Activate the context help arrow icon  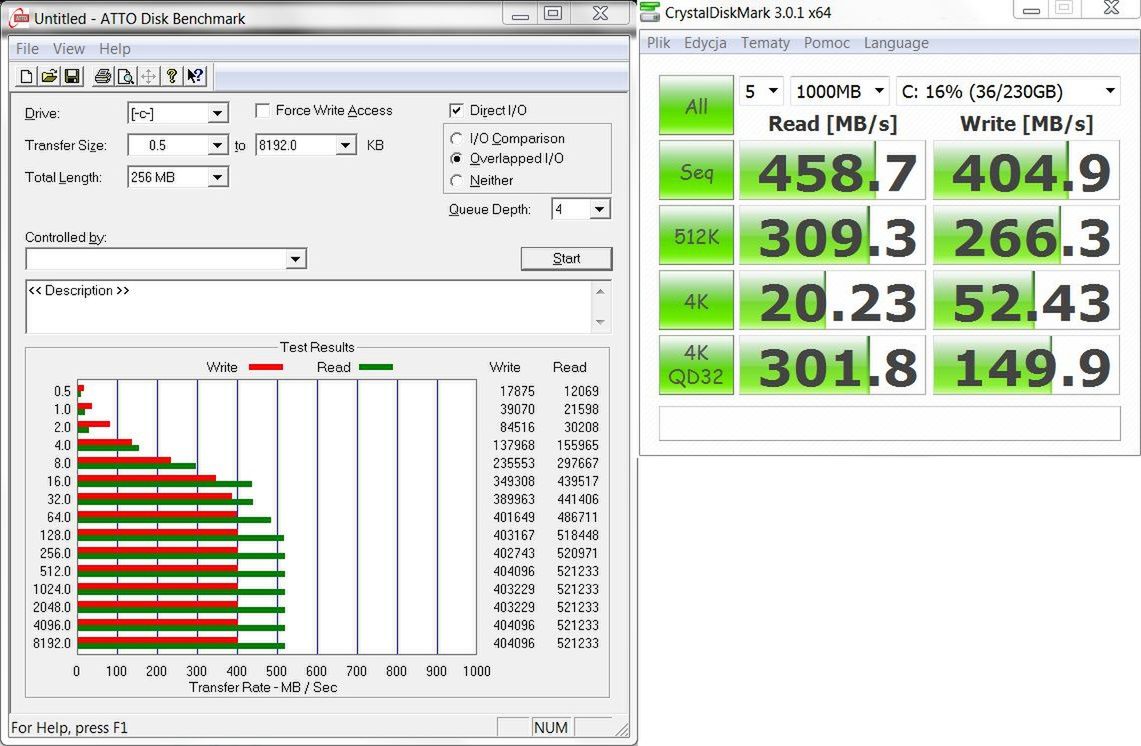coord(195,76)
